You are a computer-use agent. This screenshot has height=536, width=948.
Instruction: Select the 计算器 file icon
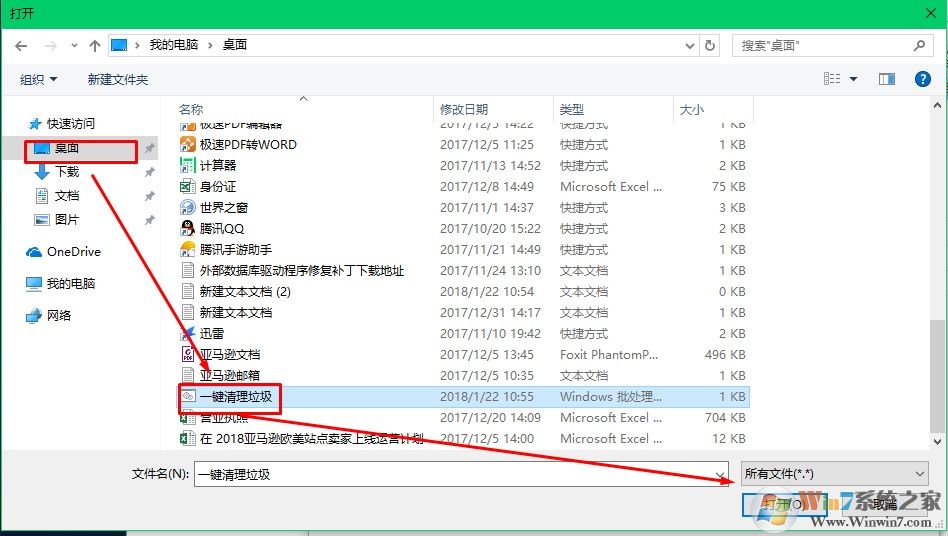188,166
